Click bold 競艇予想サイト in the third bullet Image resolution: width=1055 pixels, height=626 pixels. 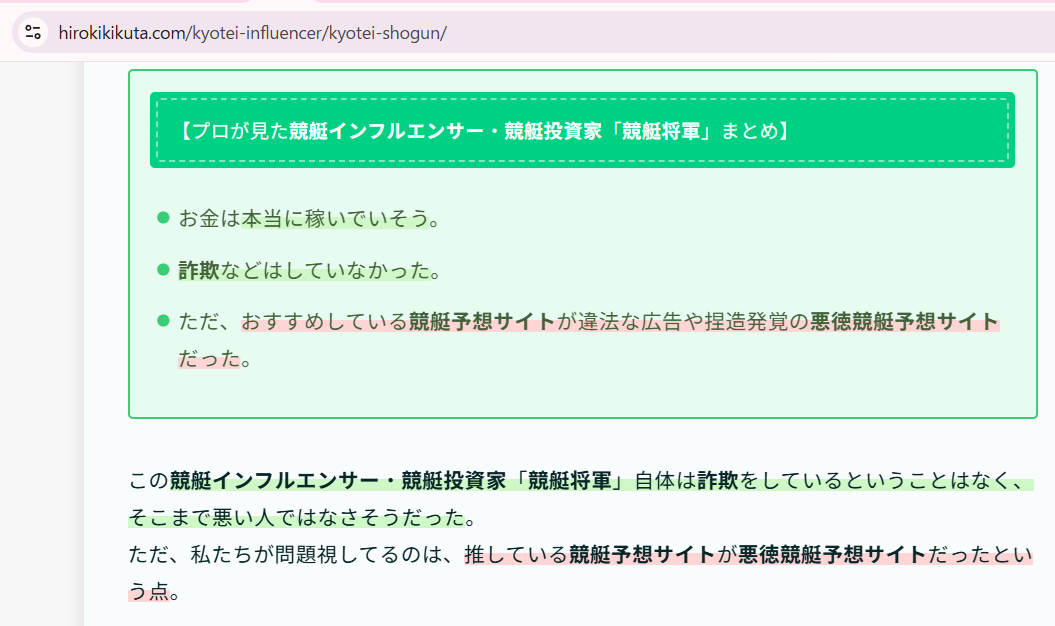click(481, 321)
